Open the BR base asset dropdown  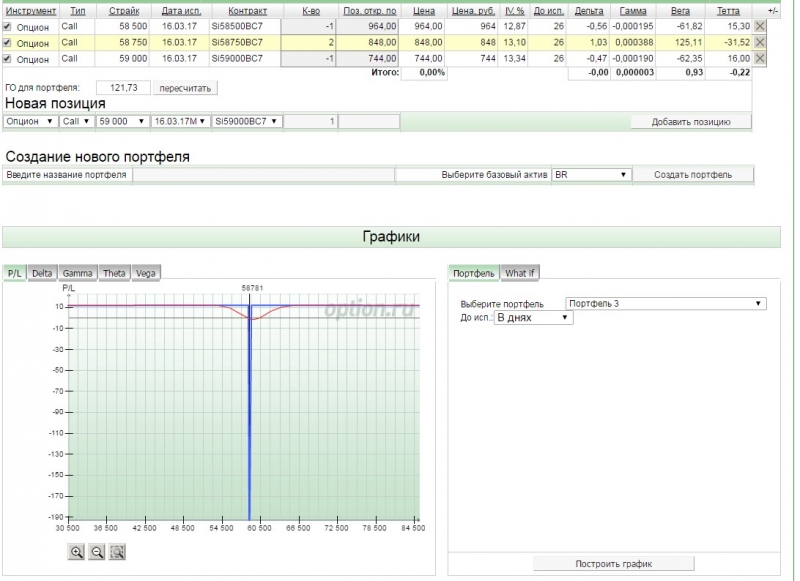[591, 174]
